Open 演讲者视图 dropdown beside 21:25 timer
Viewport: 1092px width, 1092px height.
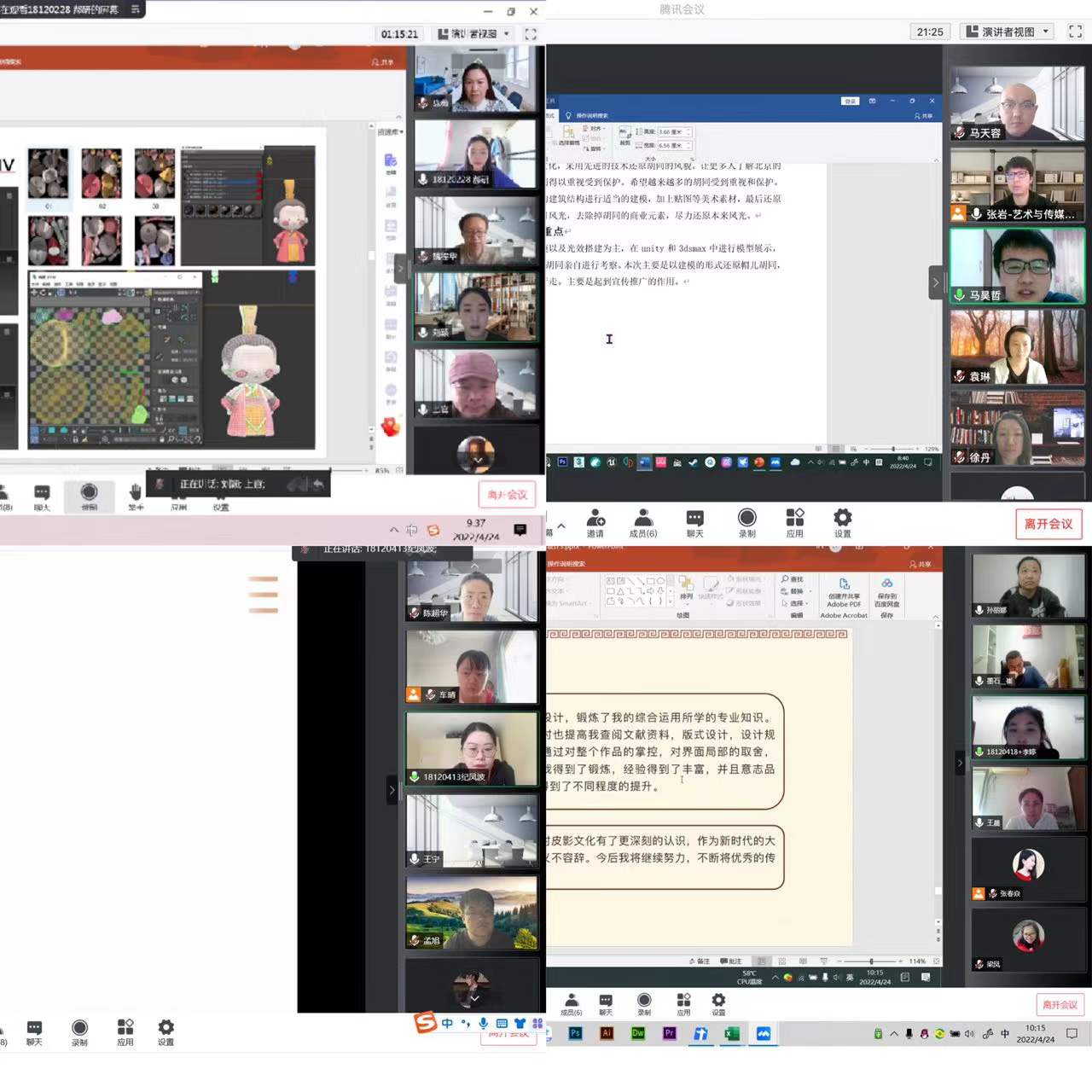1008,32
